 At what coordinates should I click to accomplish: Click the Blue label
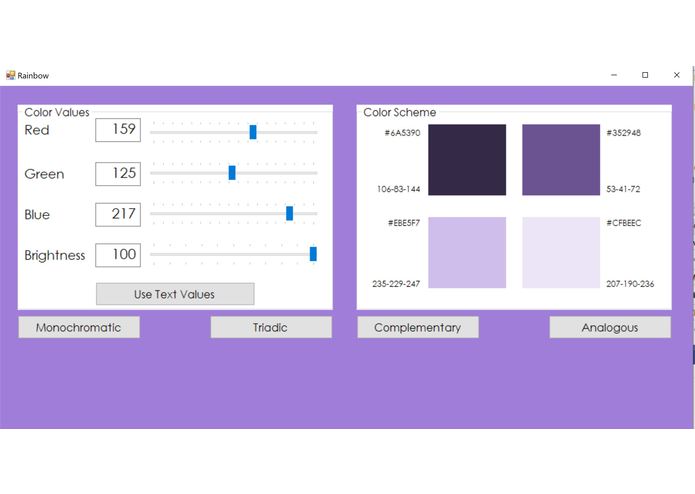[37, 215]
